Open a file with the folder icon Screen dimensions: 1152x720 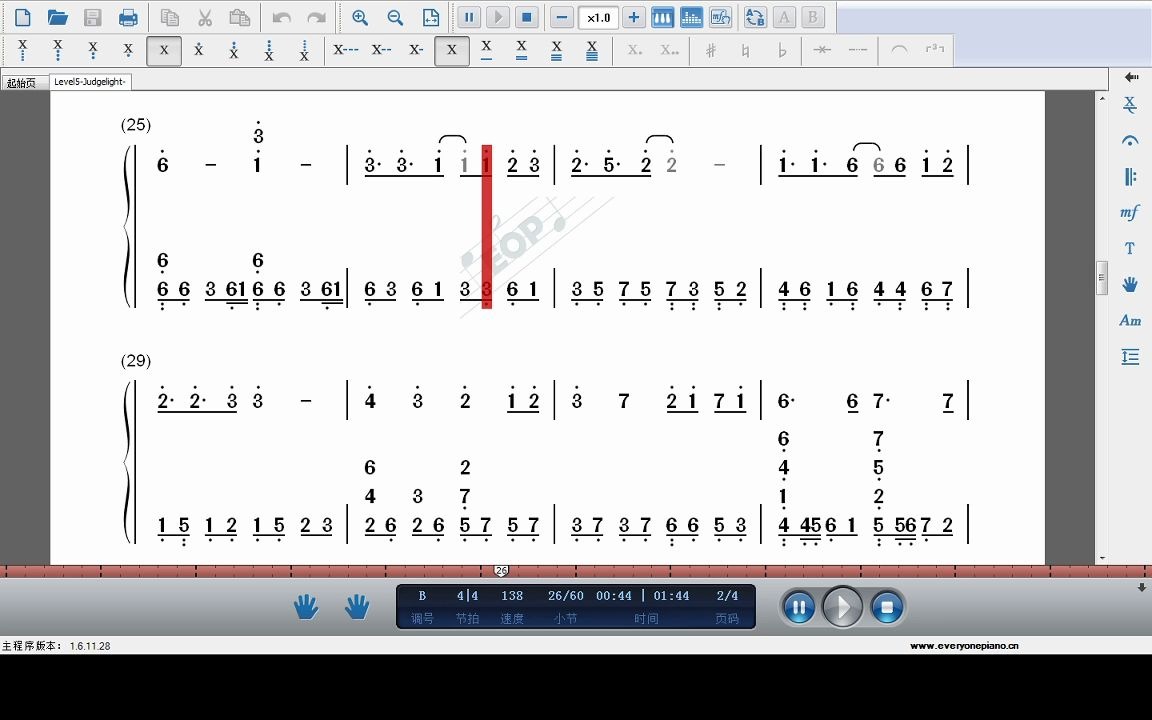click(x=57, y=17)
